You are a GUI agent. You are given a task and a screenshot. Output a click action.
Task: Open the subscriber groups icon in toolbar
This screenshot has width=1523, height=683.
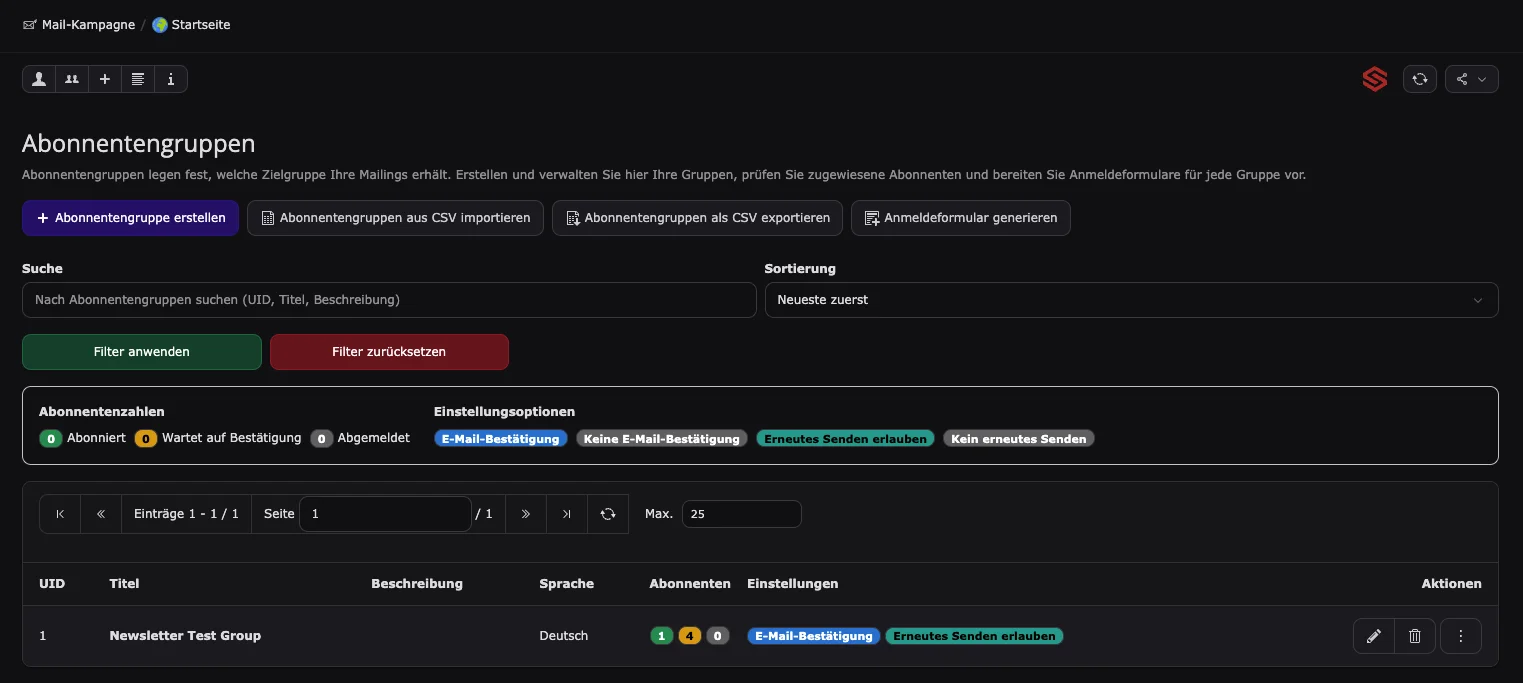(x=72, y=79)
